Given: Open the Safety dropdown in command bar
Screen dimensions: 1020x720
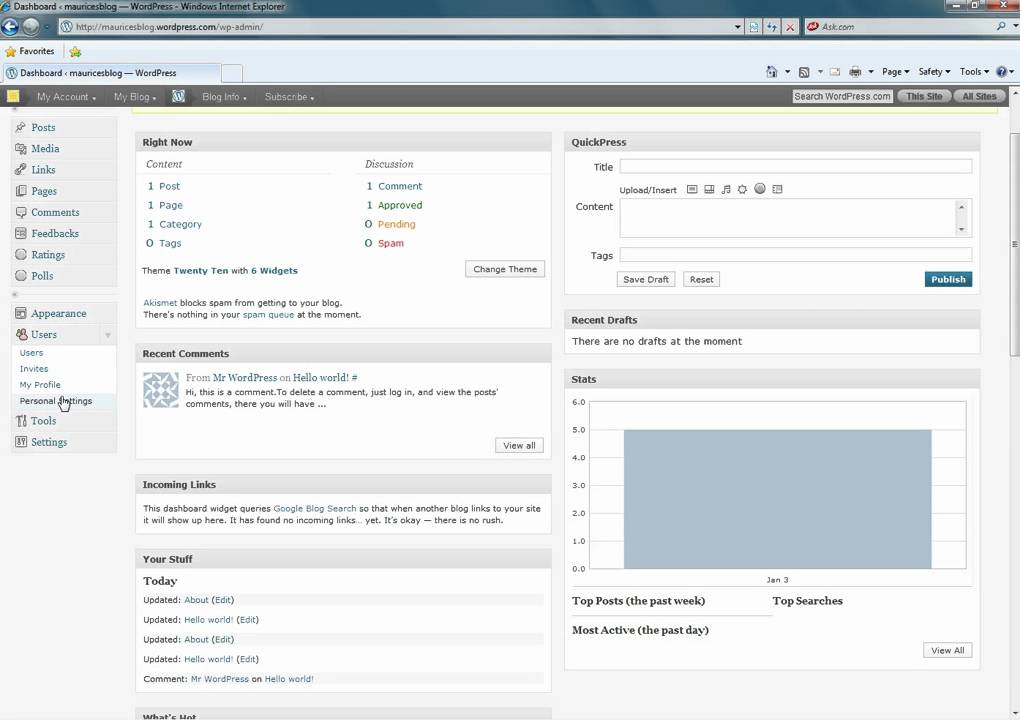Looking at the screenshot, I should pos(934,72).
